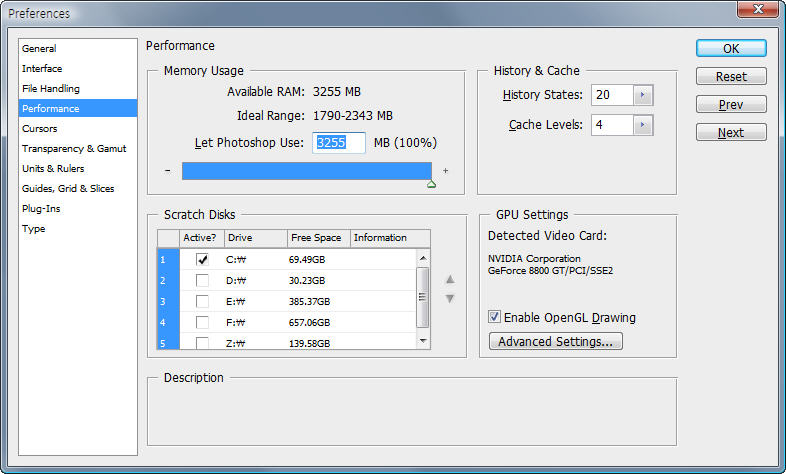Activate the E: drive scratch disk checkbox
Image resolution: width=786 pixels, height=474 pixels.
[203, 301]
